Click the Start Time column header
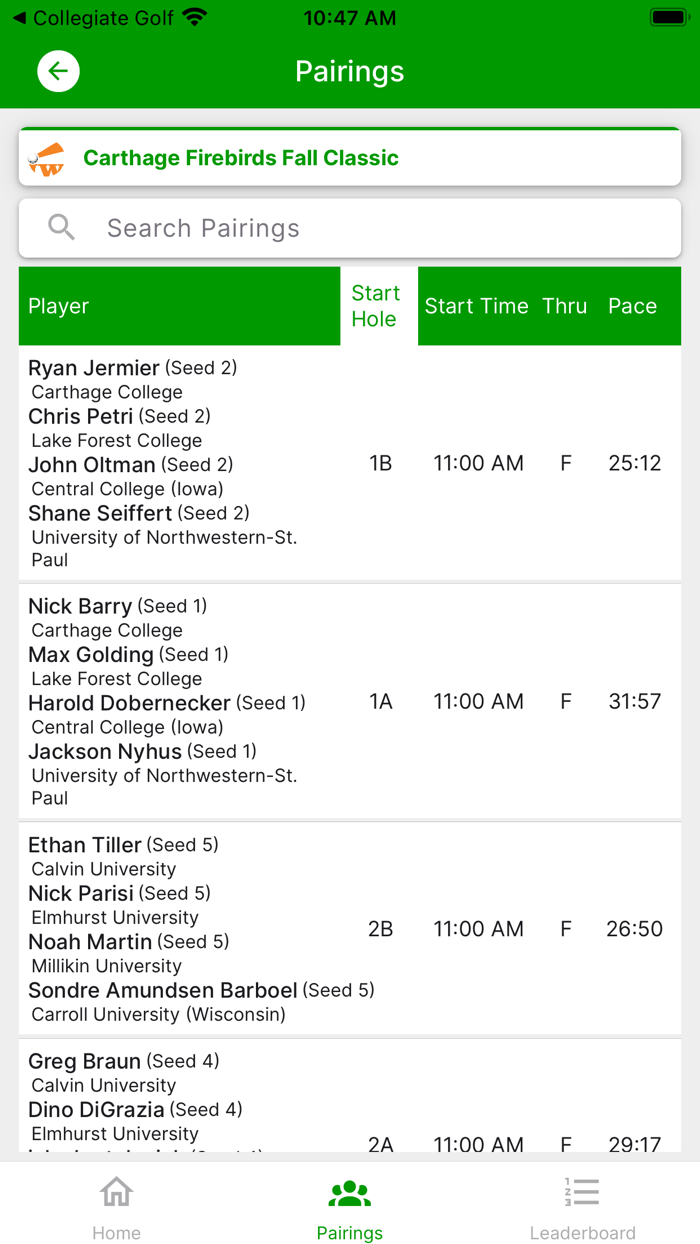This screenshot has width=700, height=1244. (x=478, y=306)
